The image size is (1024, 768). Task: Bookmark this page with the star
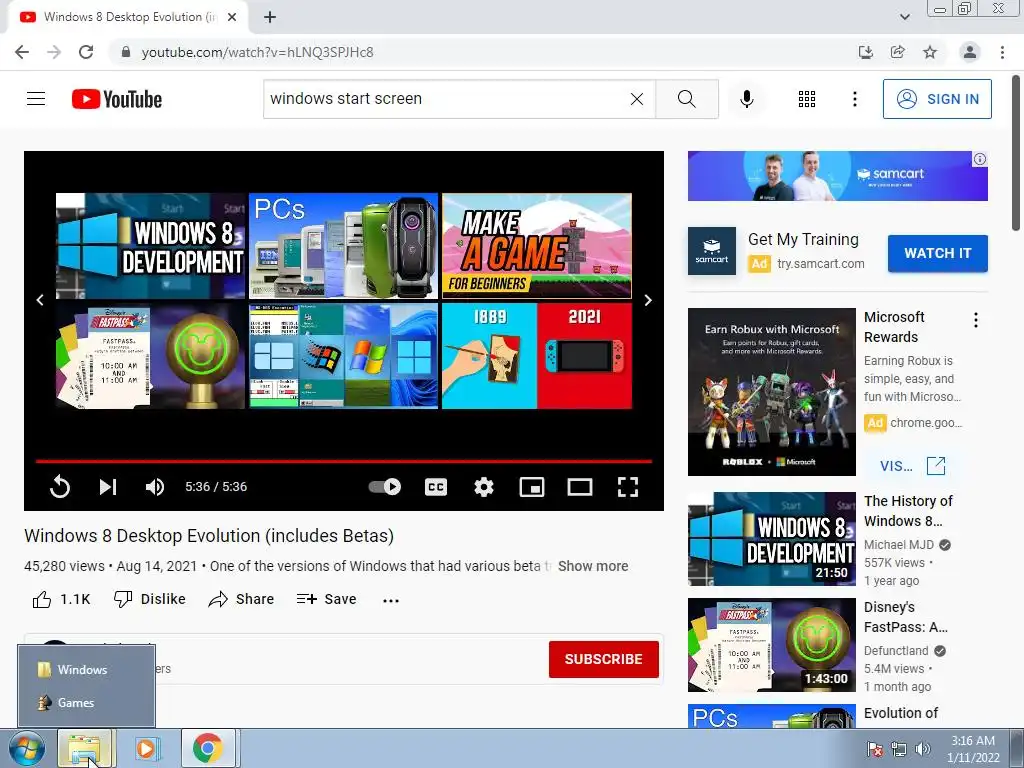pyautogui.click(x=930, y=52)
